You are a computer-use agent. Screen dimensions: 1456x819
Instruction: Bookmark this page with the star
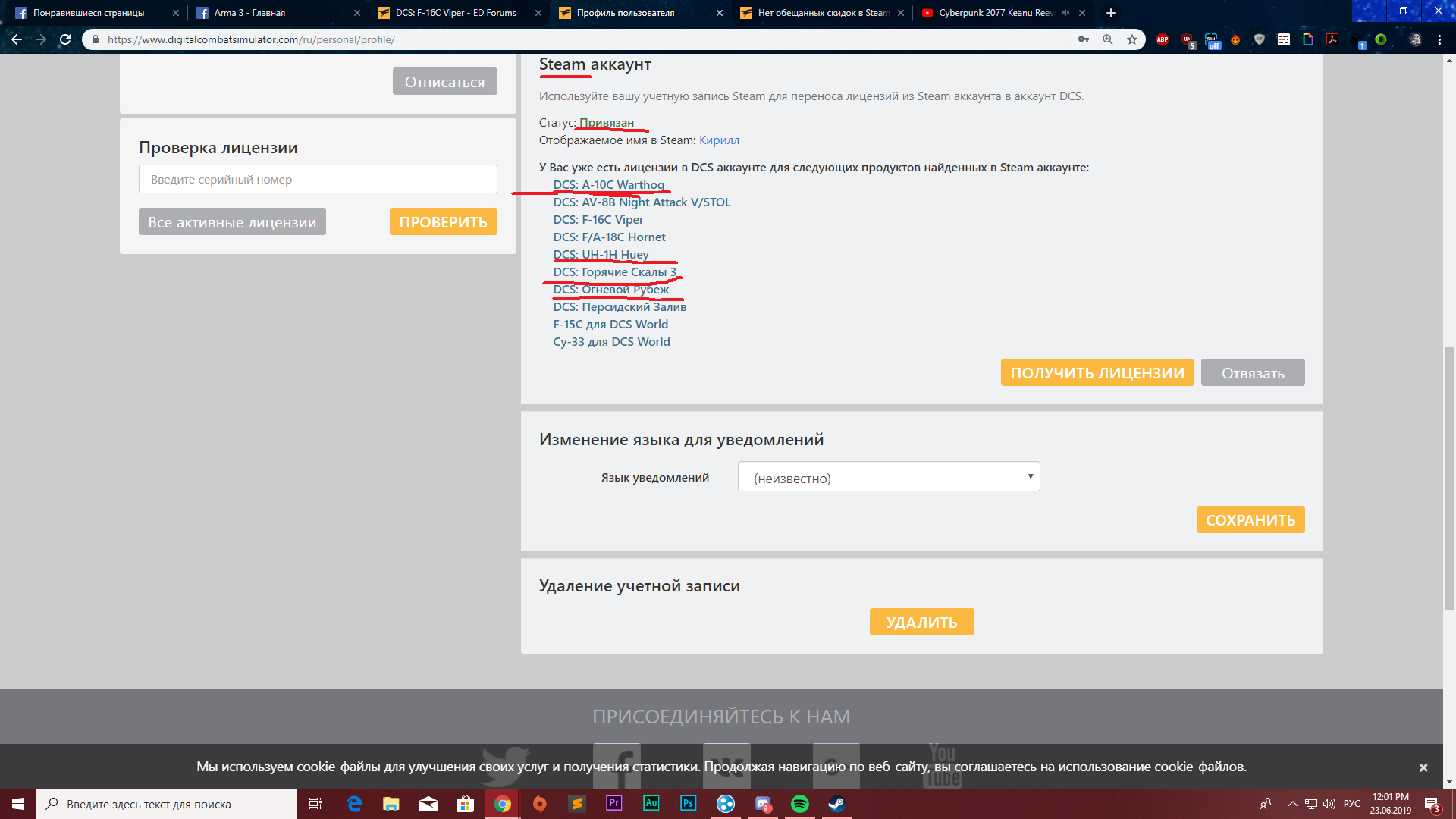click(1132, 39)
